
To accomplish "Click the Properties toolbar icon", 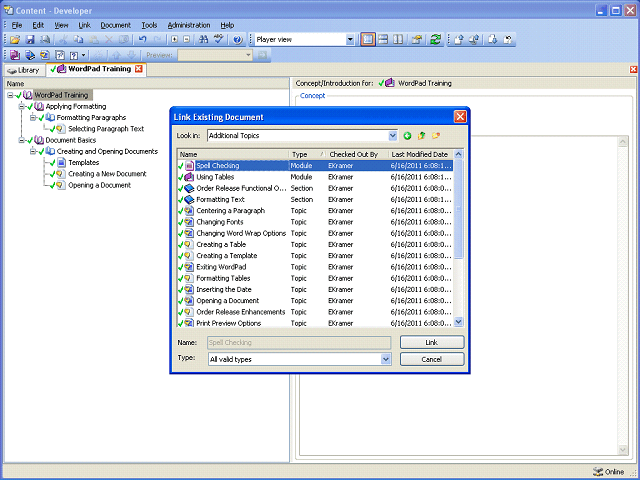I will tap(417, 40).
